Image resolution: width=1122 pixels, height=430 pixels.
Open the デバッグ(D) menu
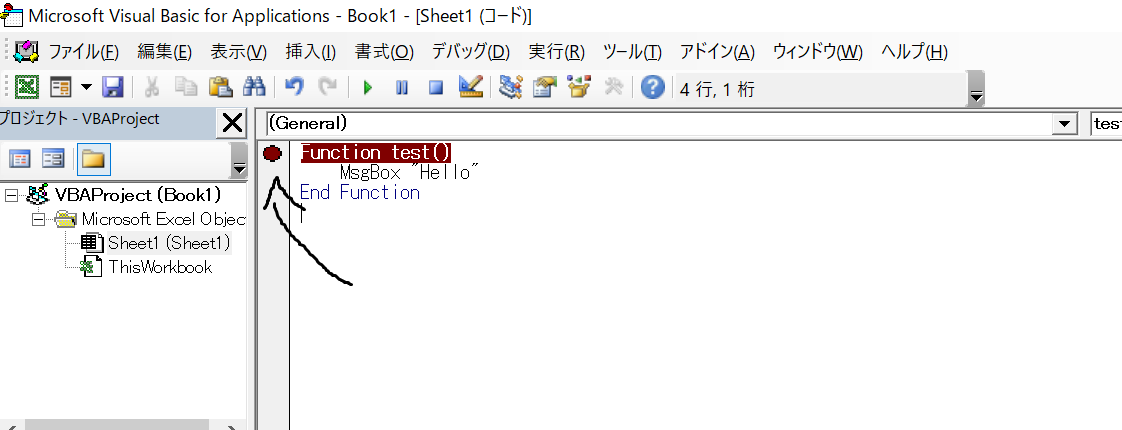[471, 52]
